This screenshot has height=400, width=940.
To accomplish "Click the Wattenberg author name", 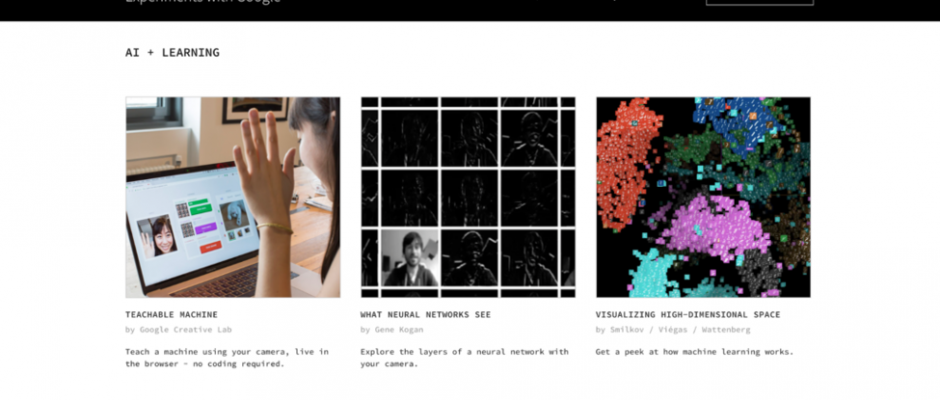I will click(x=726, y=330).
